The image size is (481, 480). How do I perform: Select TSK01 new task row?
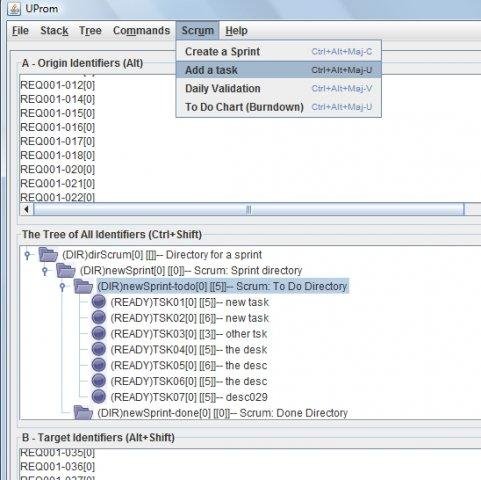click(x=189, y=302)
